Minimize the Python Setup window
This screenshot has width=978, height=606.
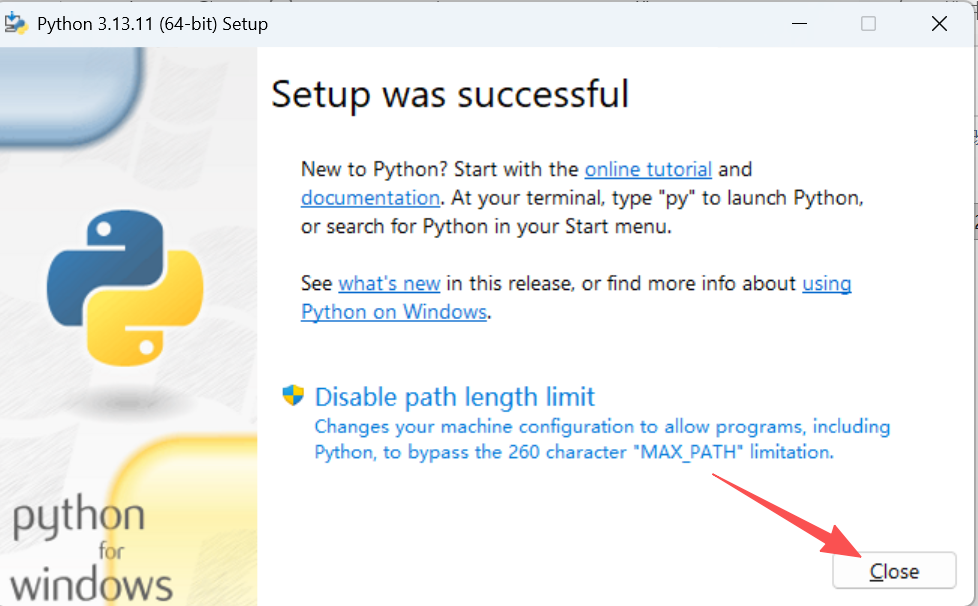pyautogui.click(x=799, y=24)
